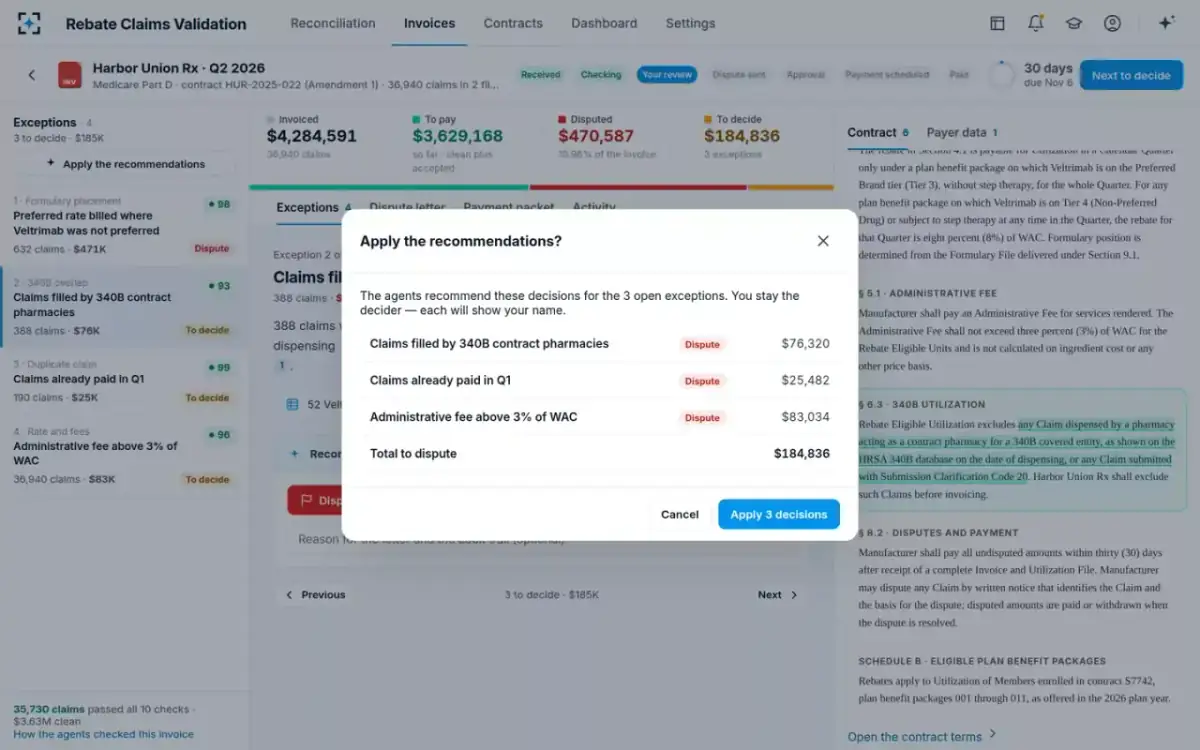Click the red disputed segment of invoice bar

[638, 187]
